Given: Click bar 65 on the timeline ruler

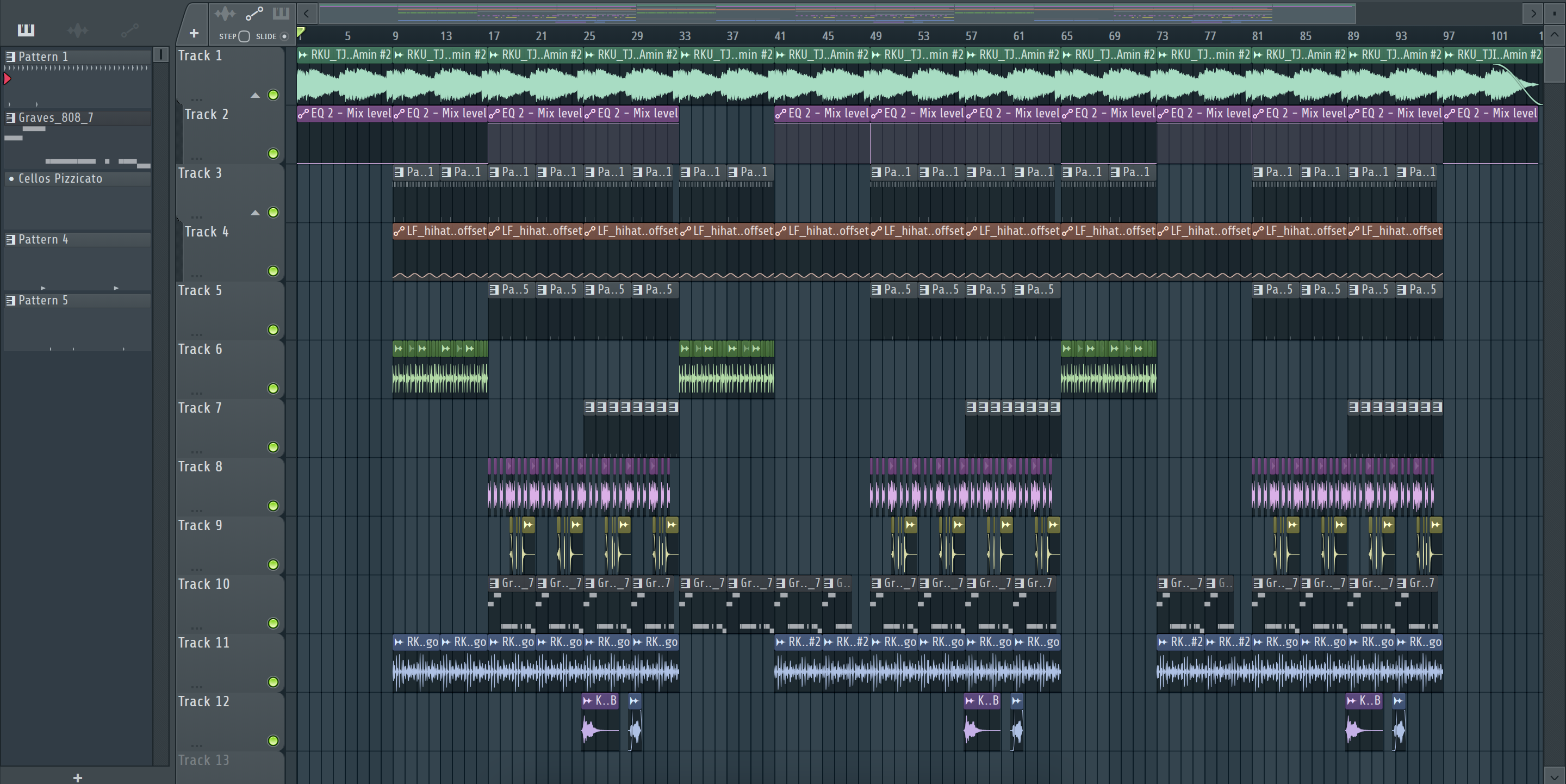Looking at the screenshot, I should click(1067, 36).
